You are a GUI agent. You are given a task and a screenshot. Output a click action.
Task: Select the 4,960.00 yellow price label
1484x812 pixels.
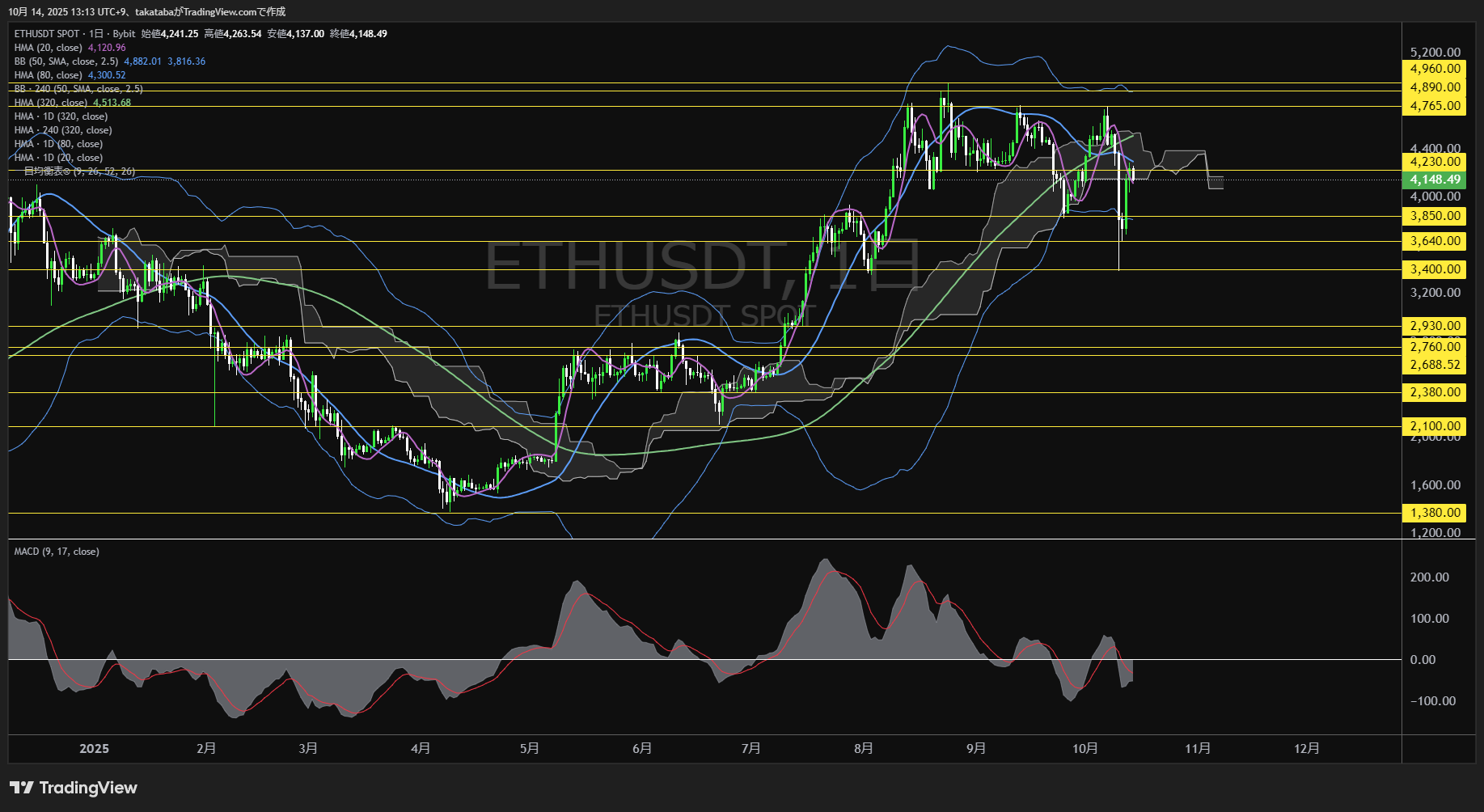1435,69
